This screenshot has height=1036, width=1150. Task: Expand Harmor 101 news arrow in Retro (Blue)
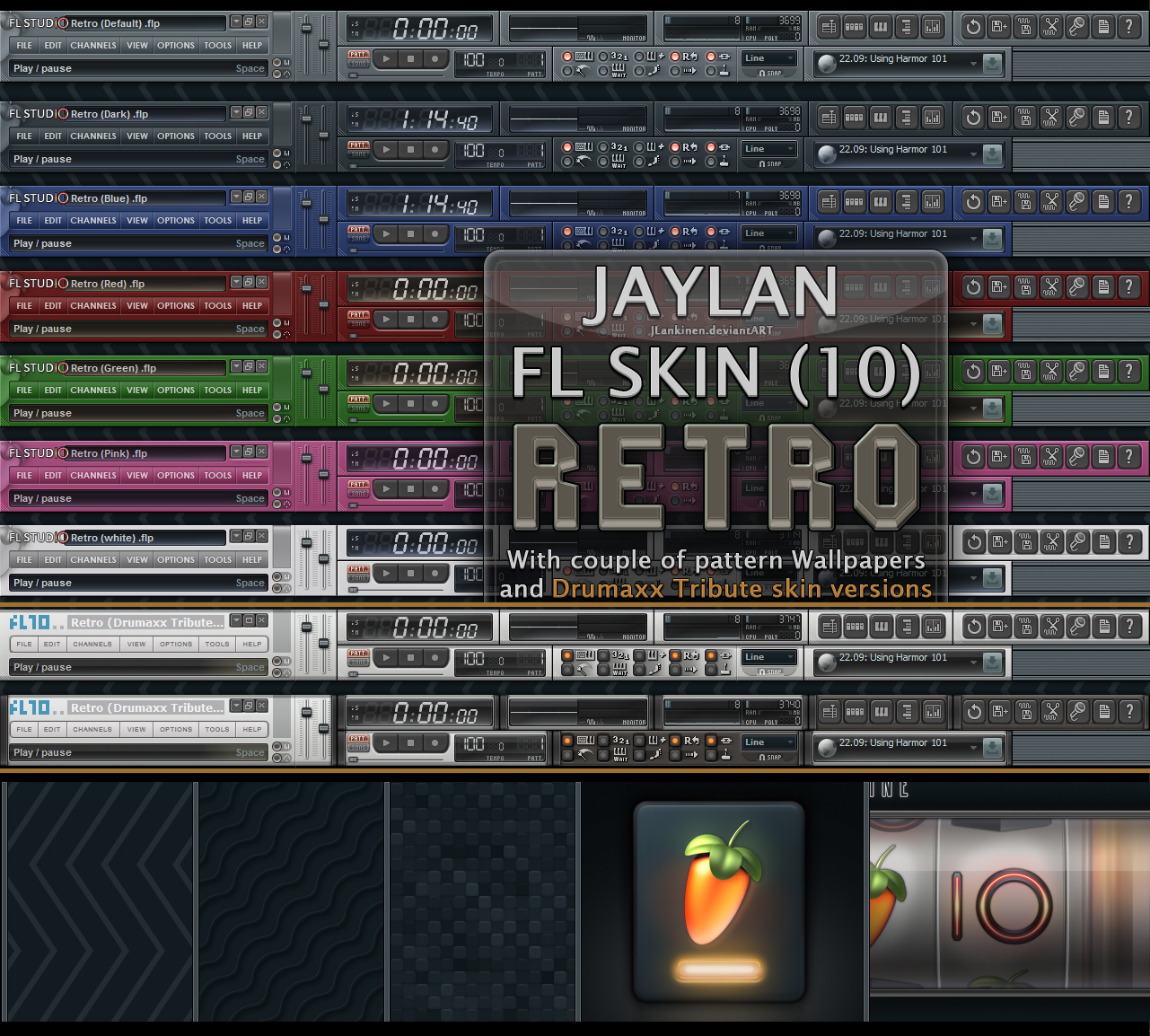coord(972,239)
